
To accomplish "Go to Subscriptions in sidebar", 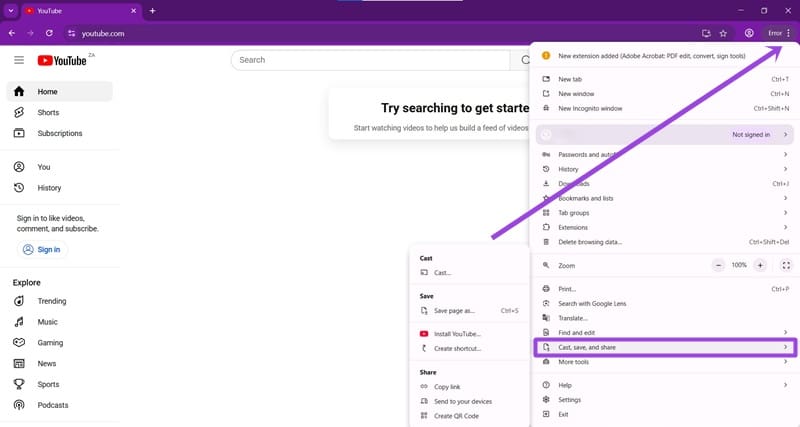I will point(60,133).
